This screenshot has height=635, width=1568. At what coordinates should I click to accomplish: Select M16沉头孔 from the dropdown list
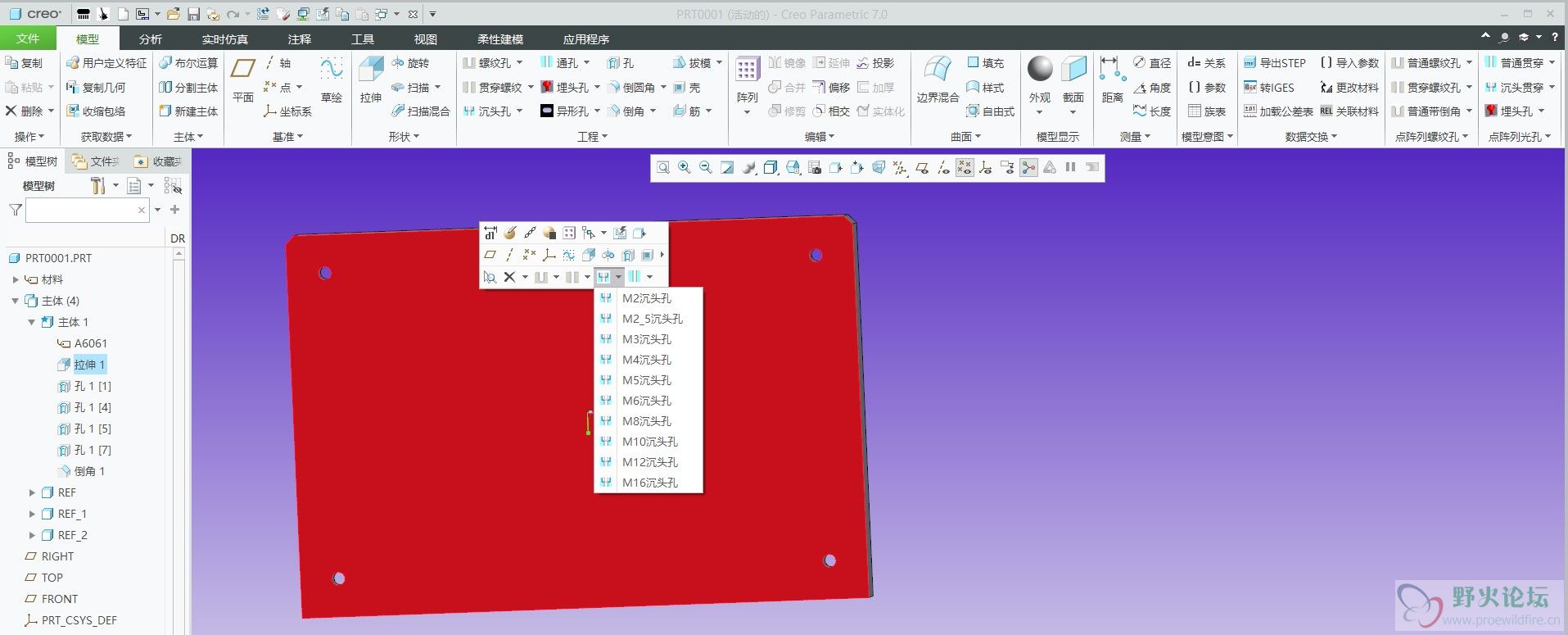click(x=648, y=483)
